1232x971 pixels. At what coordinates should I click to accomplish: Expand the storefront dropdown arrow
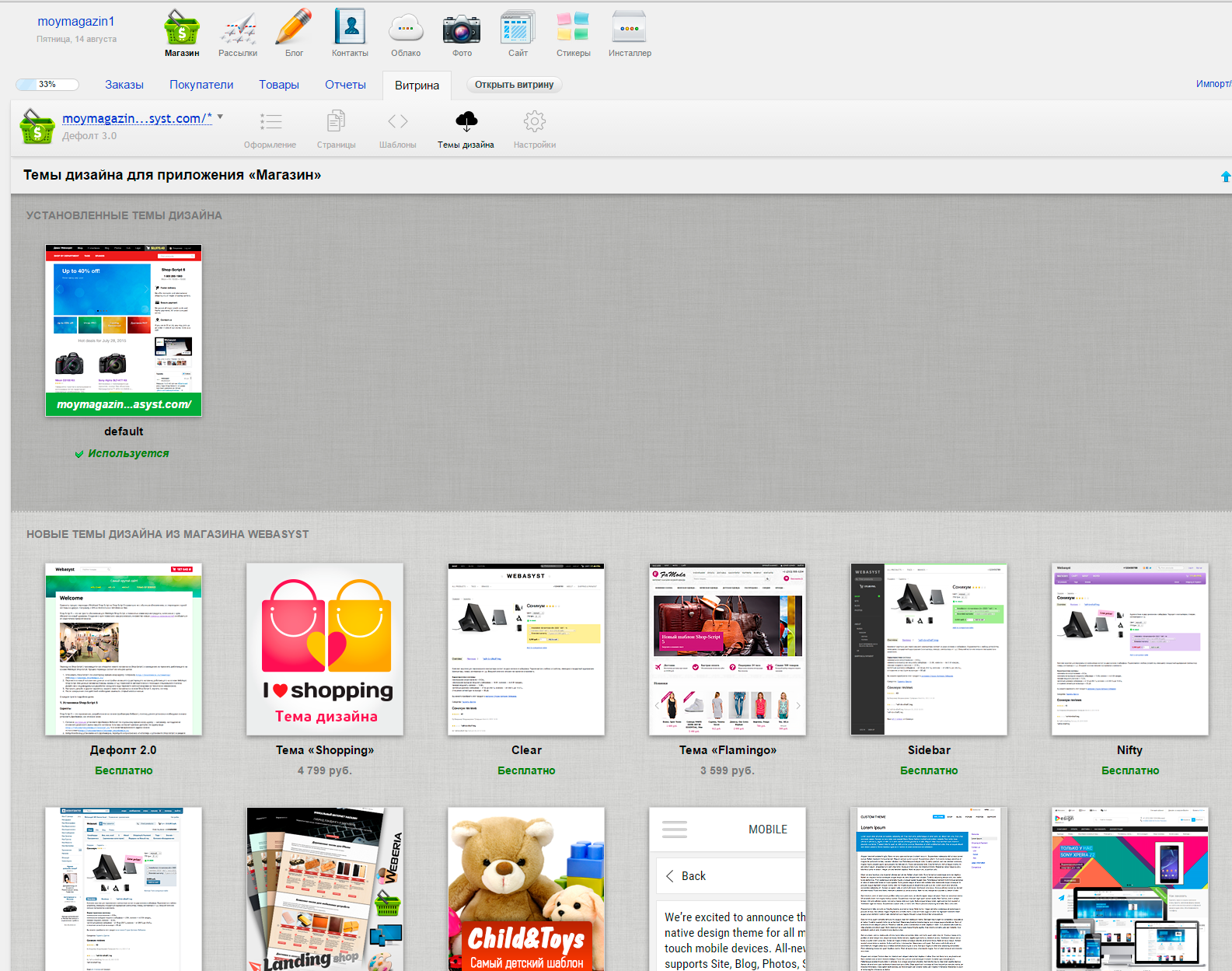pyautogui.click(x=220, y=117)
